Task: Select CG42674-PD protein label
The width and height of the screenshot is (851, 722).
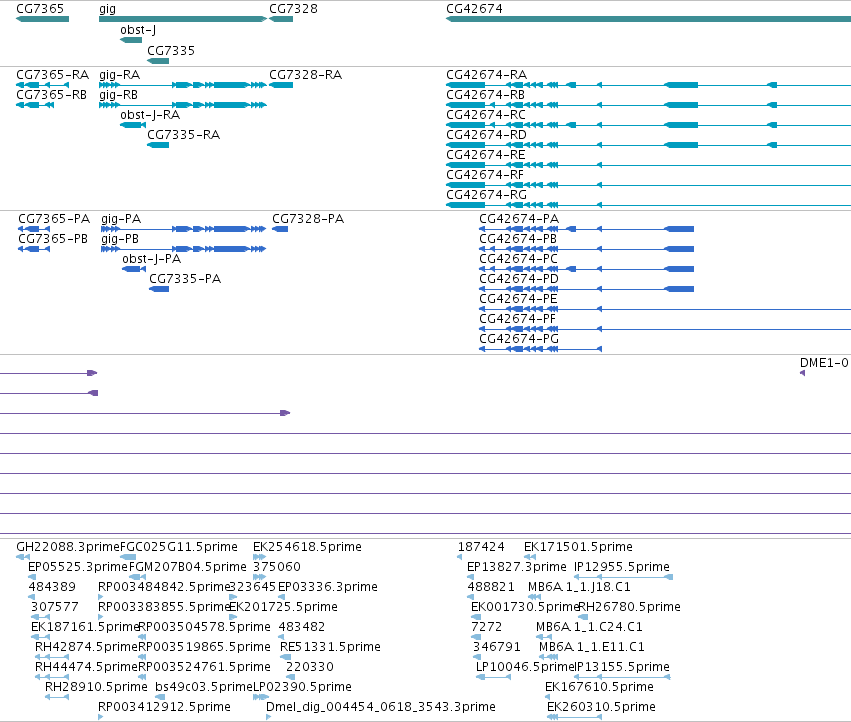Action: pos(519,279)
